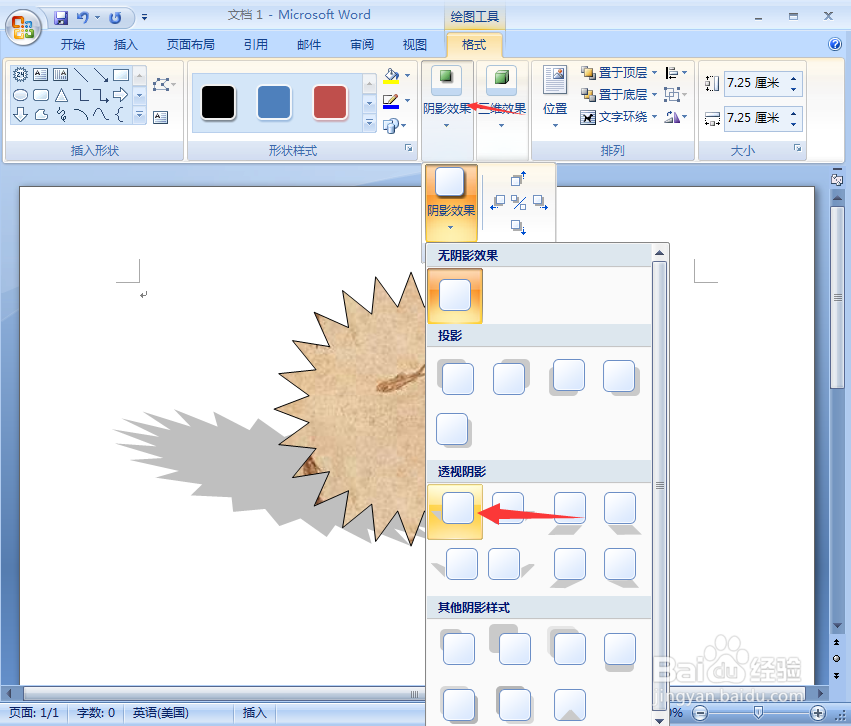The height and width of the screenshot is (726, 851).
Task: Save the document from the quick access toolbar
Action: [x=61, y=18]
